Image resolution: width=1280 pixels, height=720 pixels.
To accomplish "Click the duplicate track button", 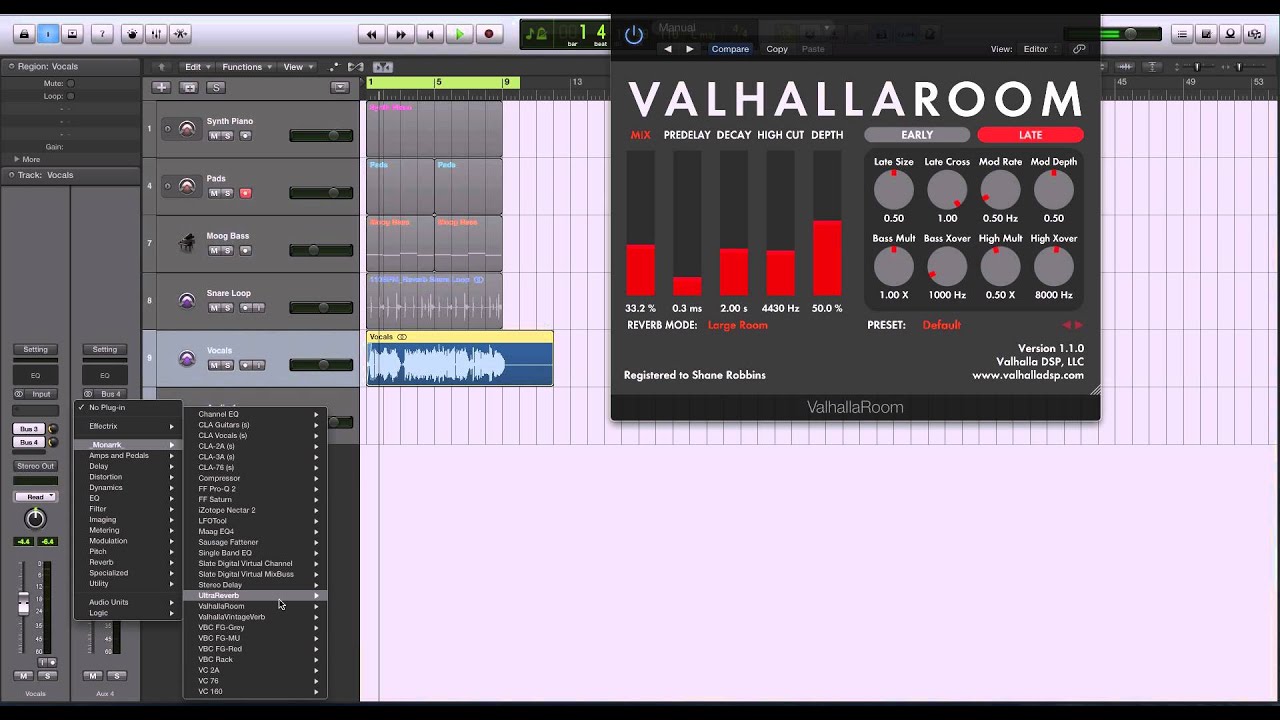I will [188, 87].
